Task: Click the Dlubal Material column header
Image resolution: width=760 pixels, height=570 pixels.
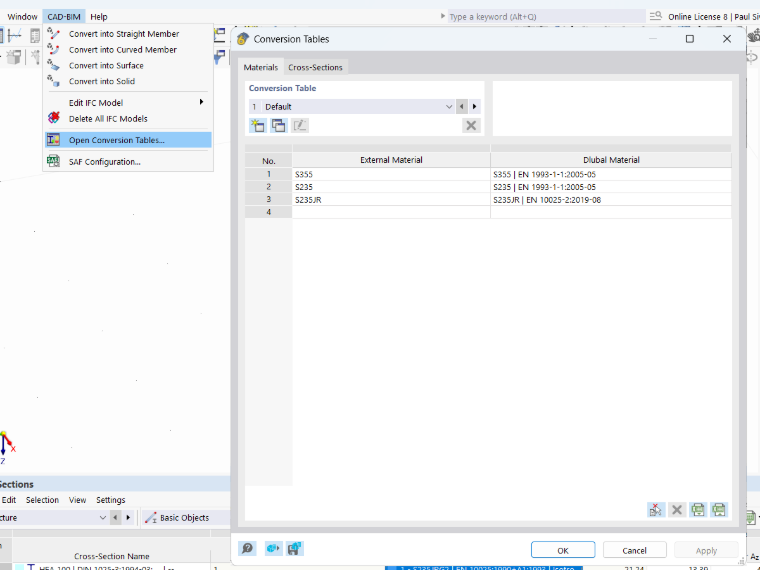Action: (611, 160)
